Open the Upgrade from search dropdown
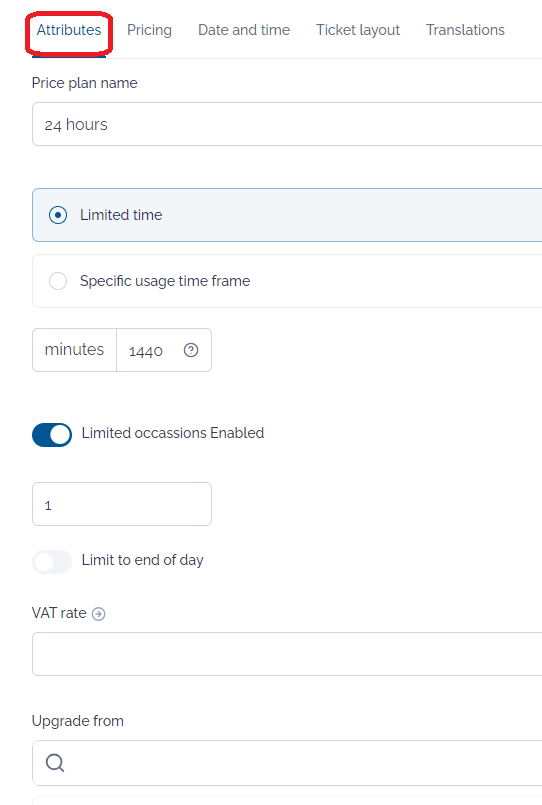Viewport: 542px width, 805px height. (287, 763)
